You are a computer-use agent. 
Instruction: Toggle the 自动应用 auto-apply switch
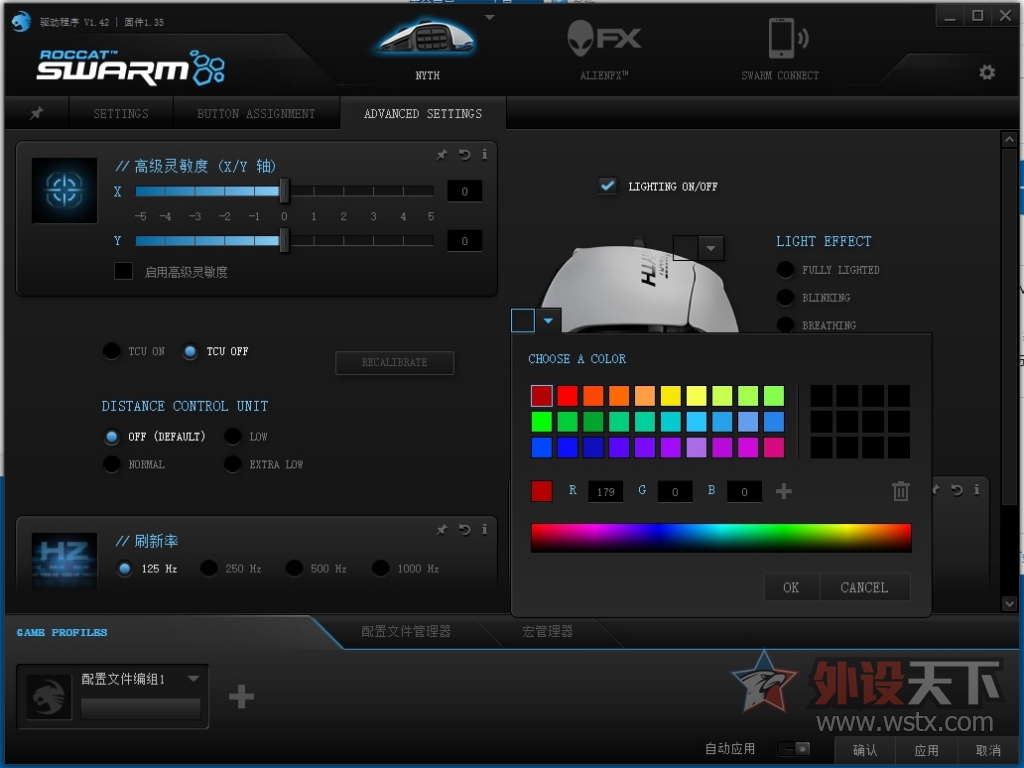[x=795, y=748]
